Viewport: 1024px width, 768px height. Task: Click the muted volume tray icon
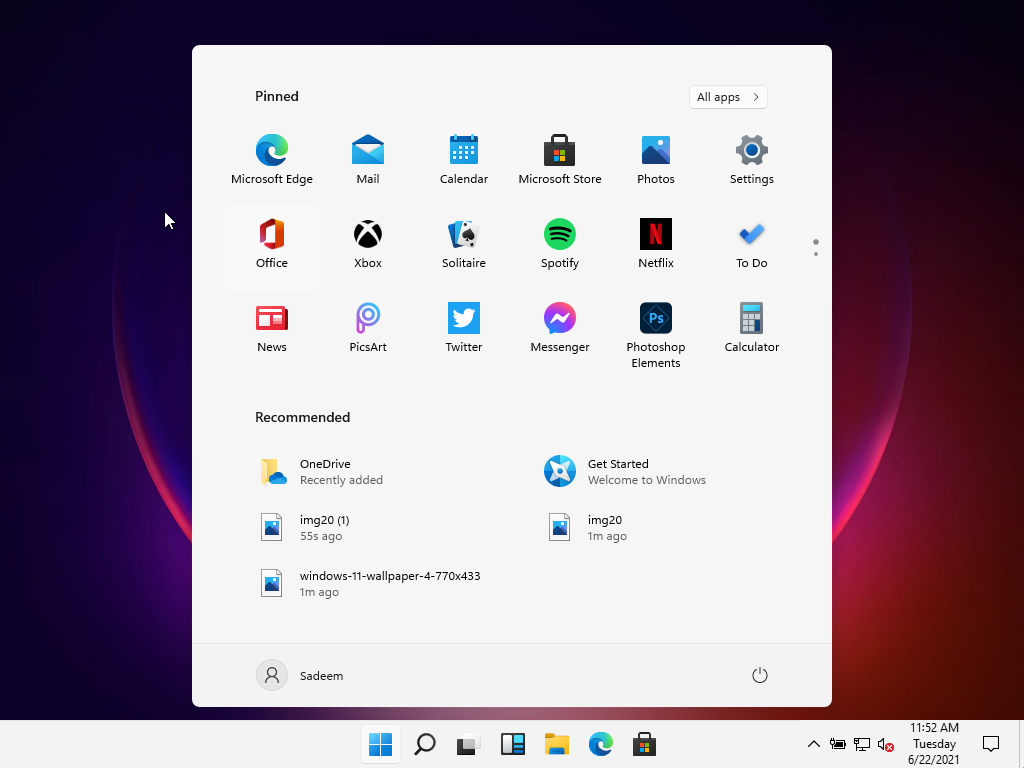[886, 744]
